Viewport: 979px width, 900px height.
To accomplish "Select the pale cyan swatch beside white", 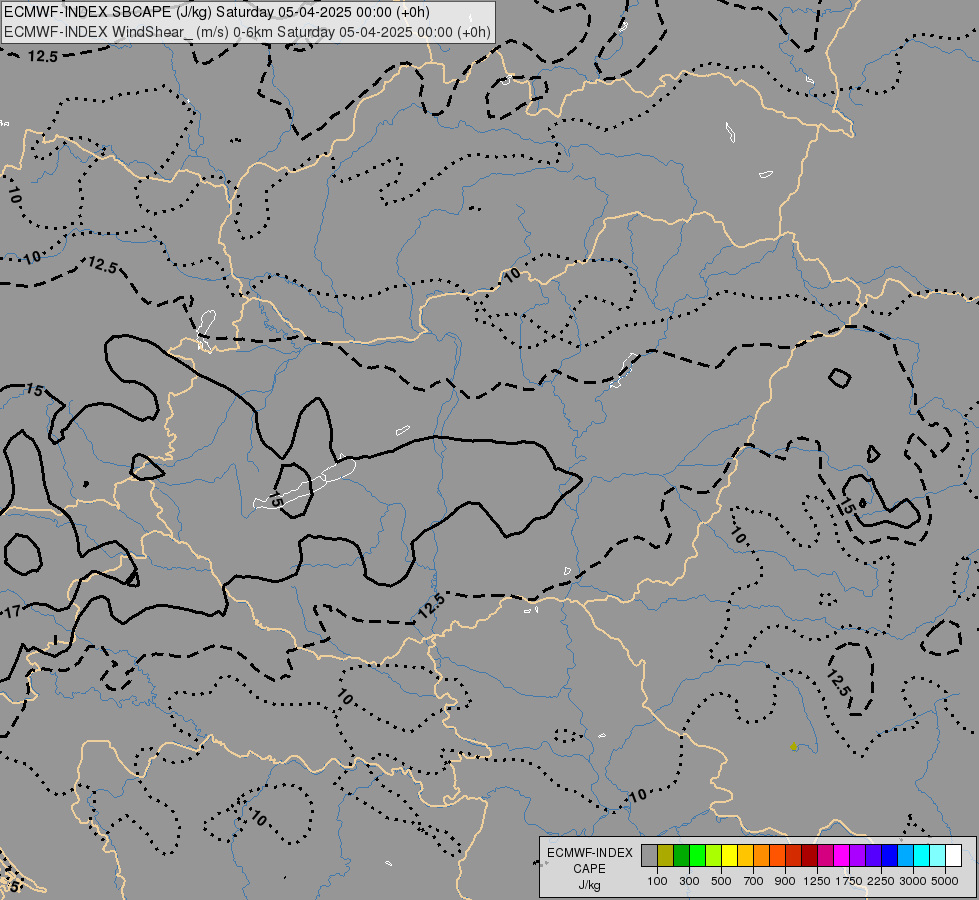I will [x=938, y=856].
